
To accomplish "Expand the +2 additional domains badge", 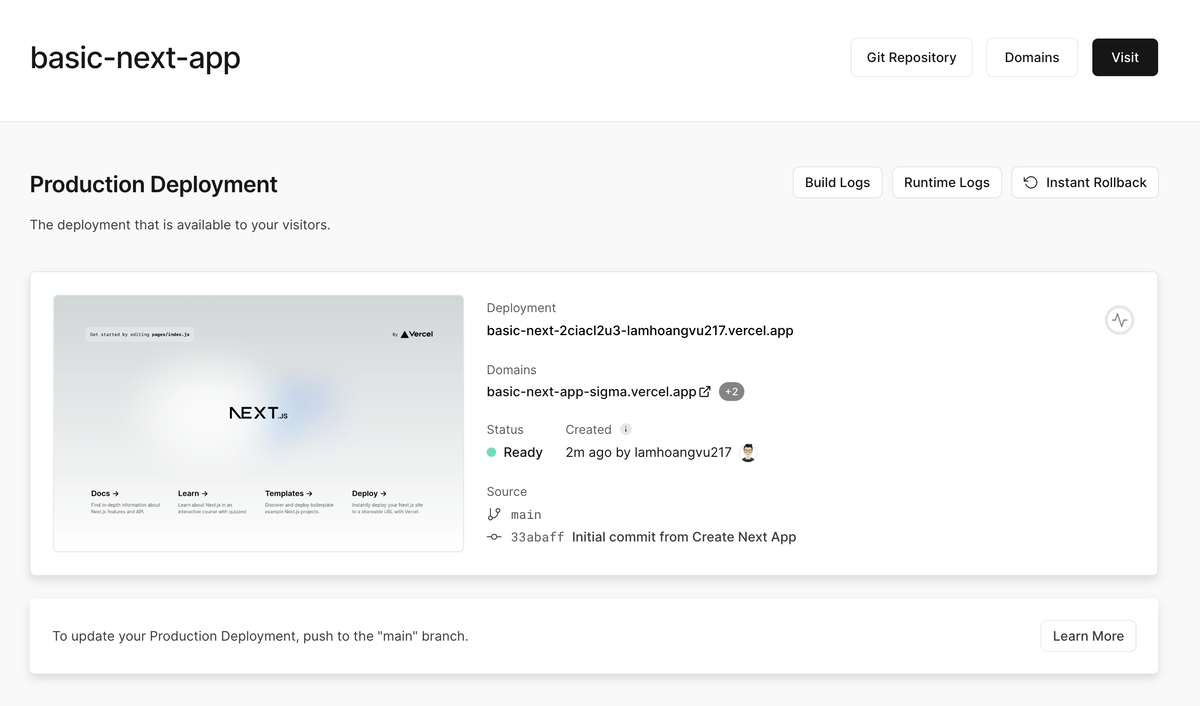I will click(x=731, y=392).
